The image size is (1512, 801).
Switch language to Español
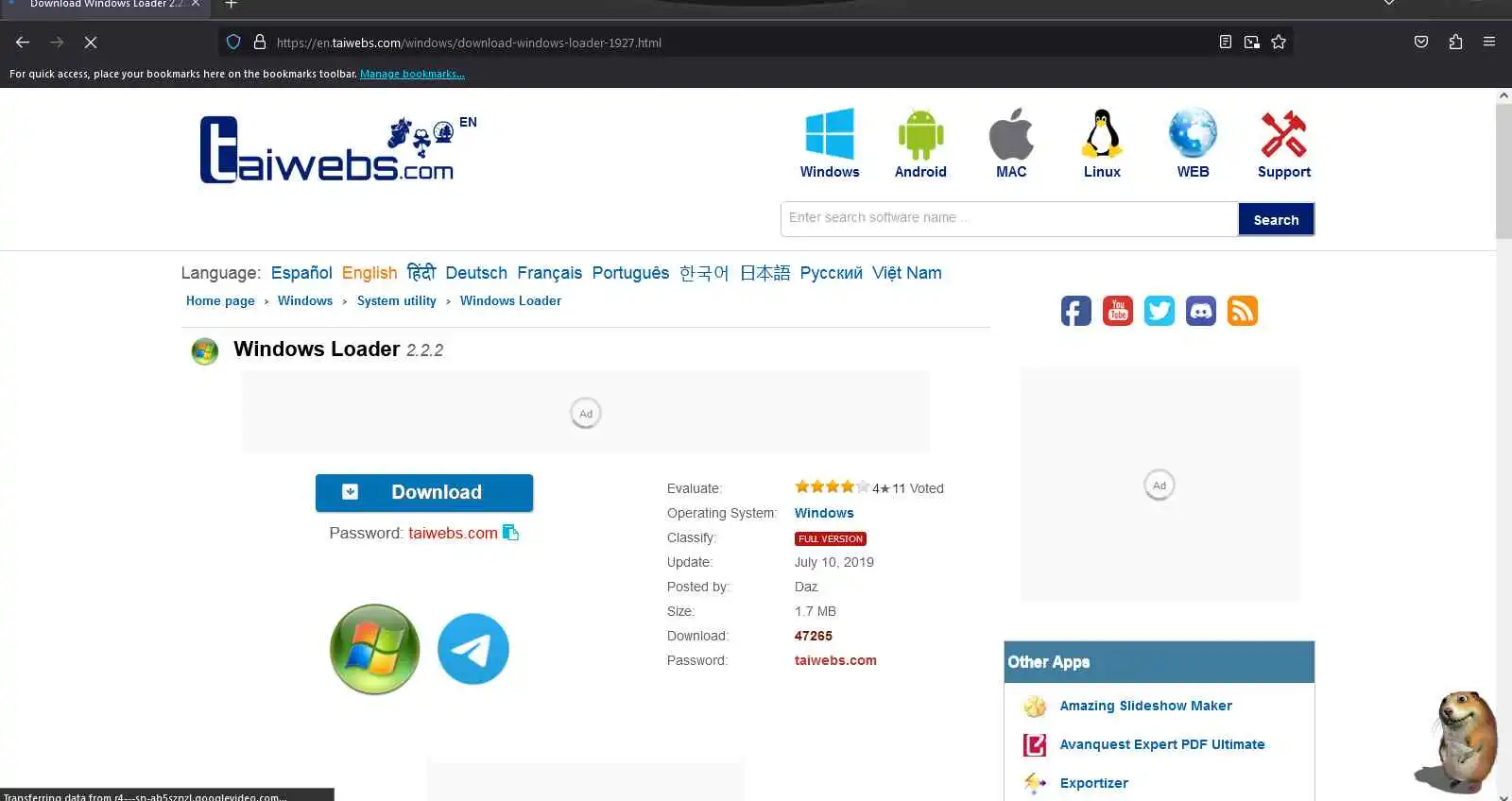(301, 273)
